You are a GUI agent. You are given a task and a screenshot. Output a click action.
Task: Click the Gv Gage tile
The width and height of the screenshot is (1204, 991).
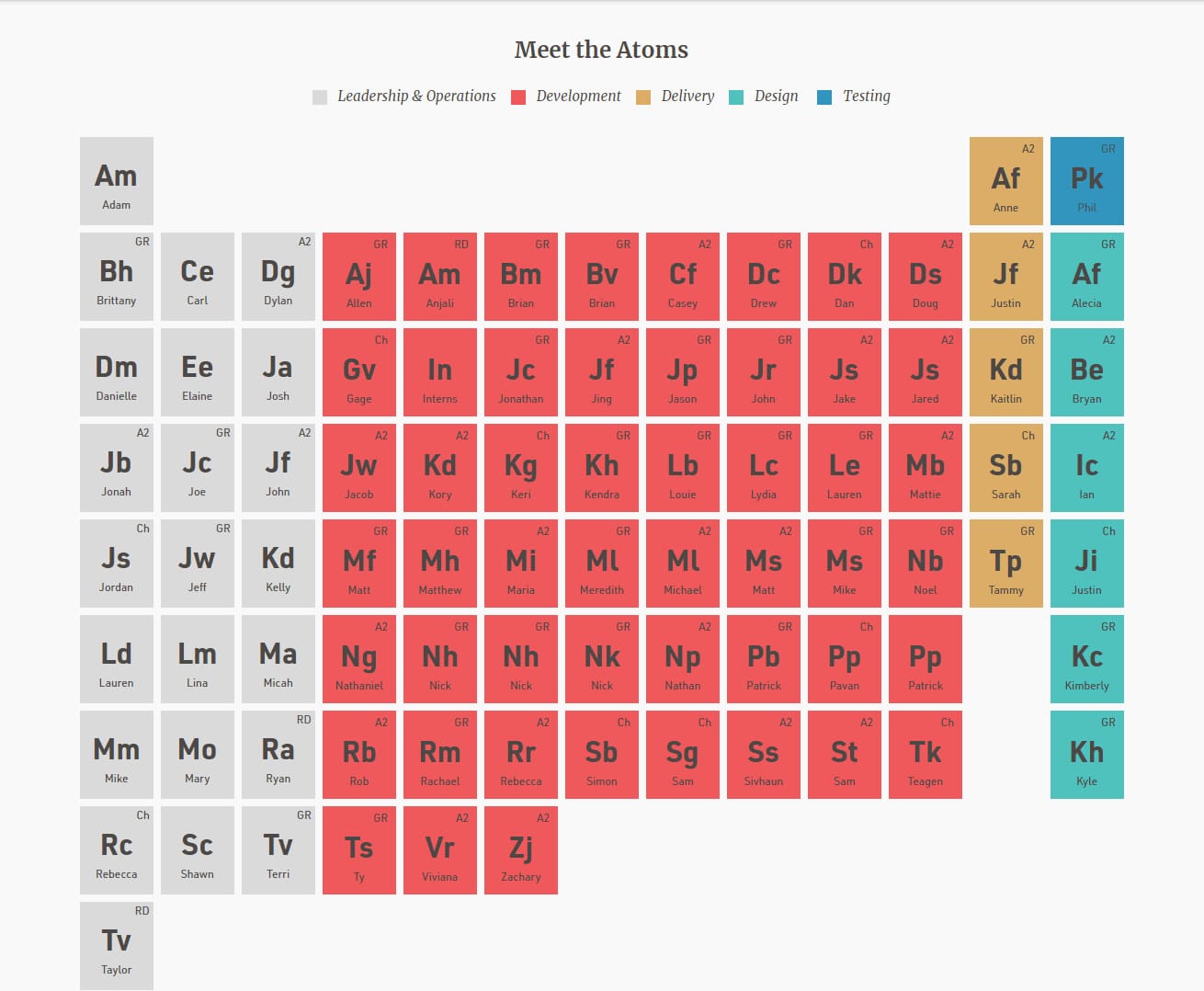coord(359,372)
